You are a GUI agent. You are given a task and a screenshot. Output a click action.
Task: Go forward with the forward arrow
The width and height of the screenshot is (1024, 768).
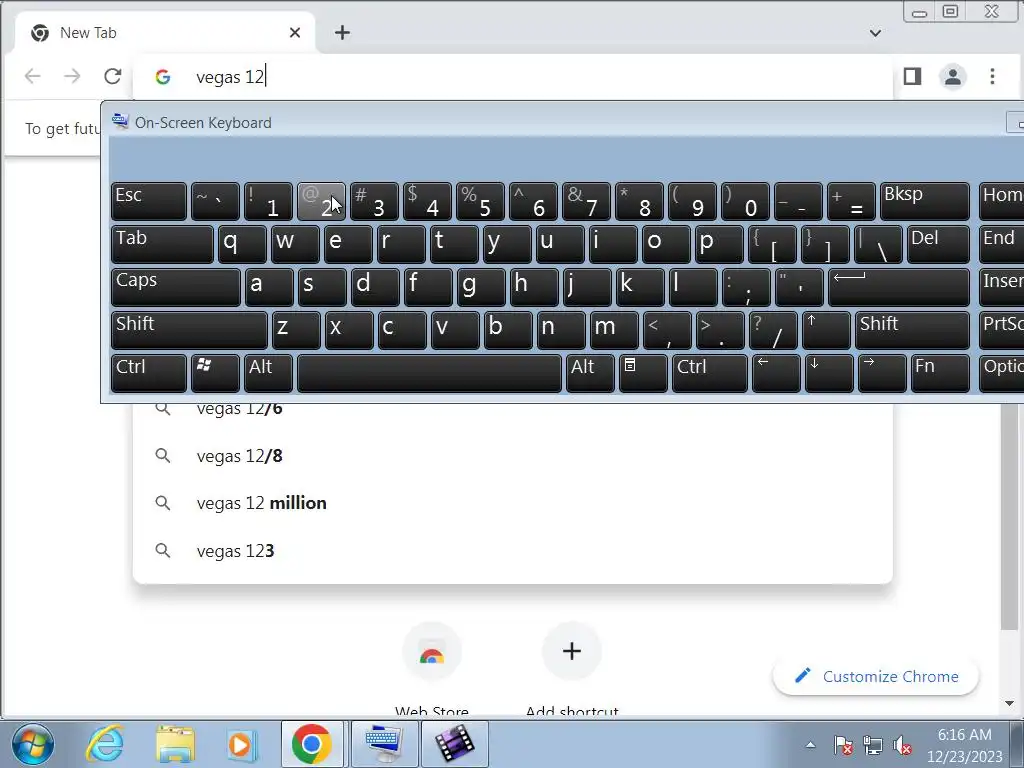coord(72,76)
